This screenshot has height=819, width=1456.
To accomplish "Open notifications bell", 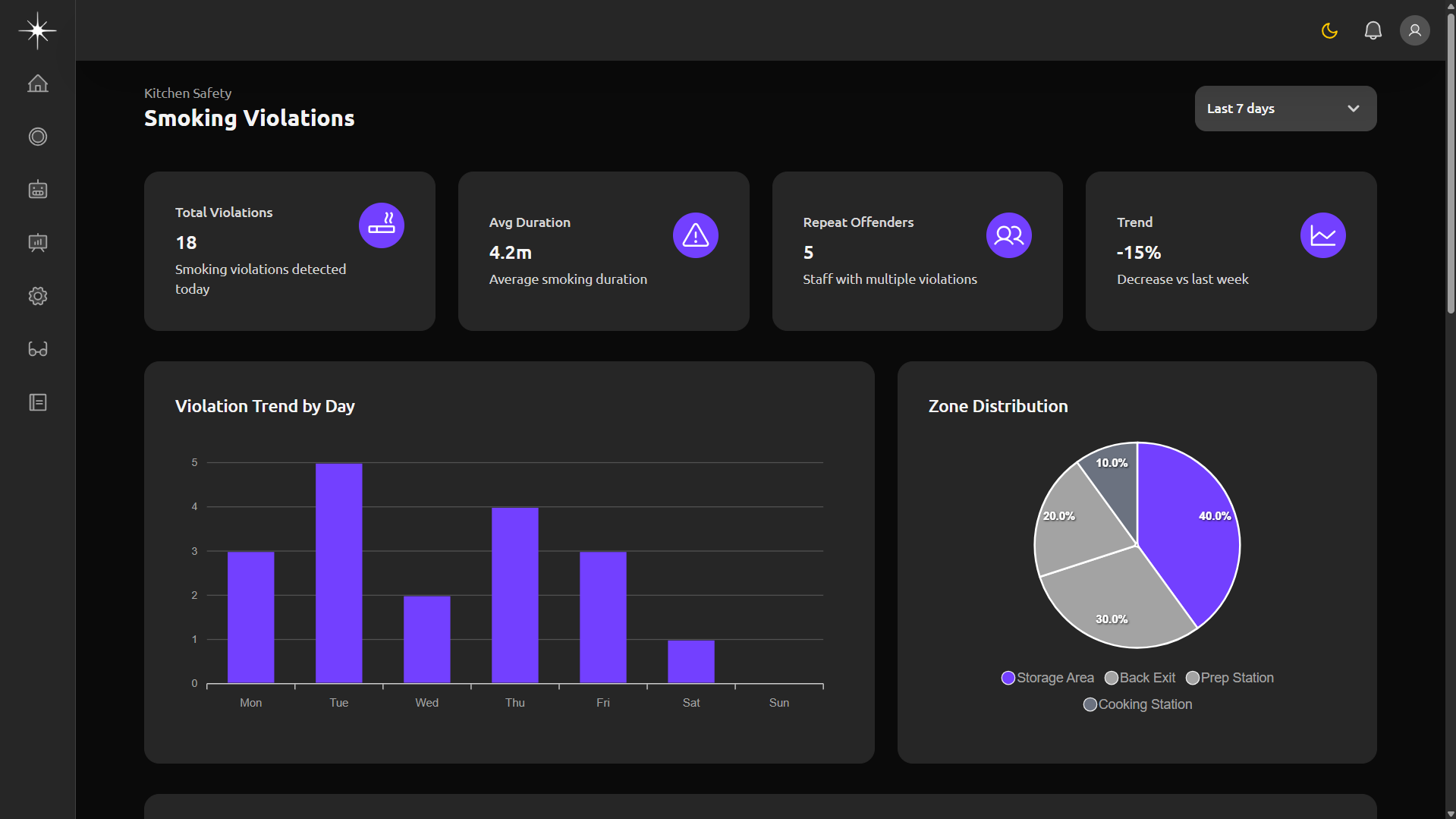I will click(1373, 30).
